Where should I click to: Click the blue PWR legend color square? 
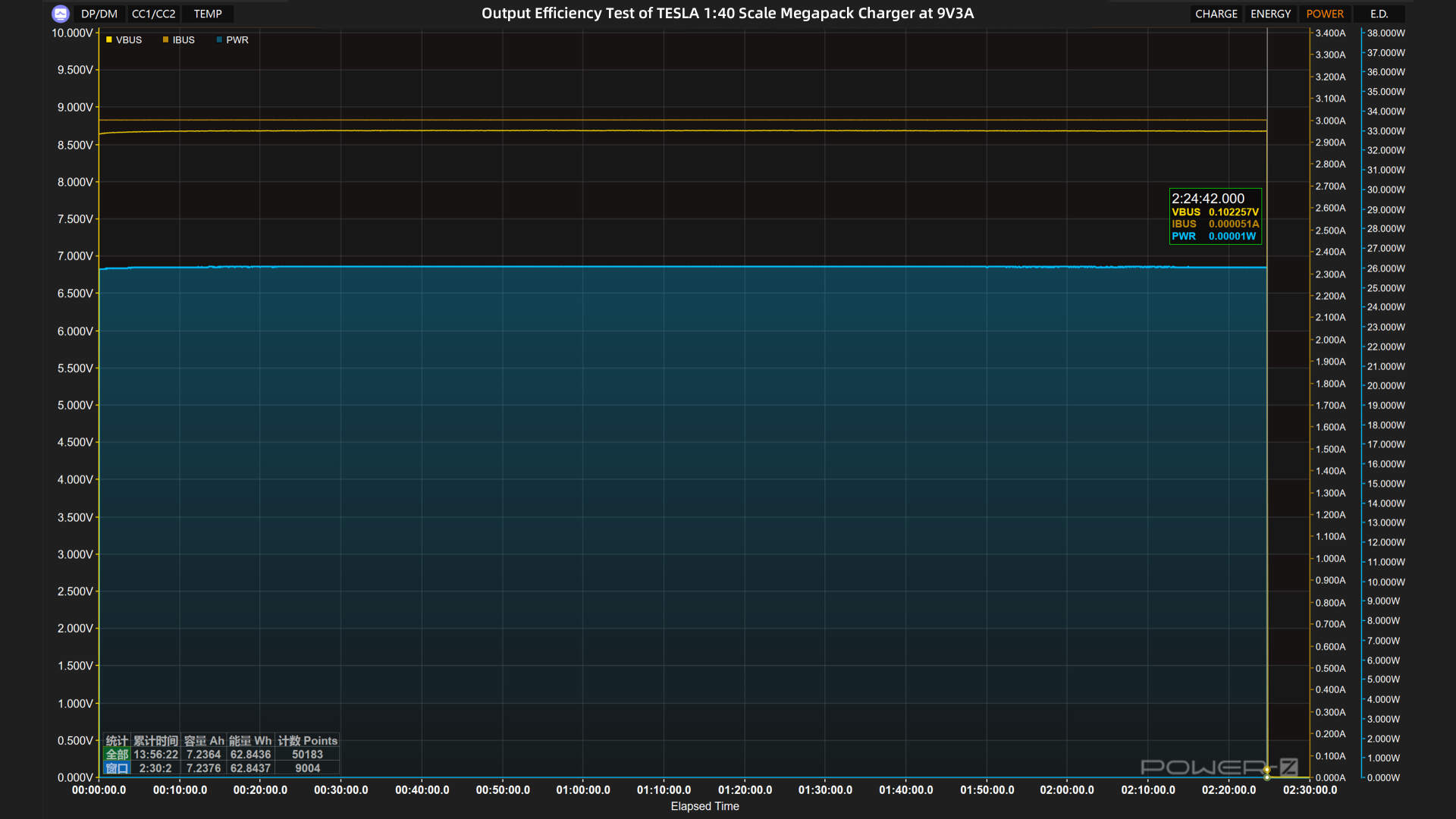[x=219, y=40]
